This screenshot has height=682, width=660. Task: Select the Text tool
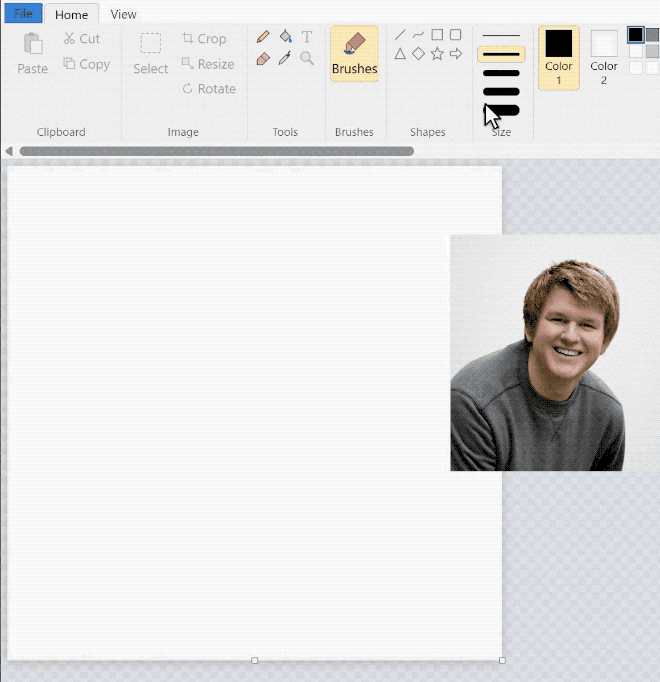coord(307,37)
